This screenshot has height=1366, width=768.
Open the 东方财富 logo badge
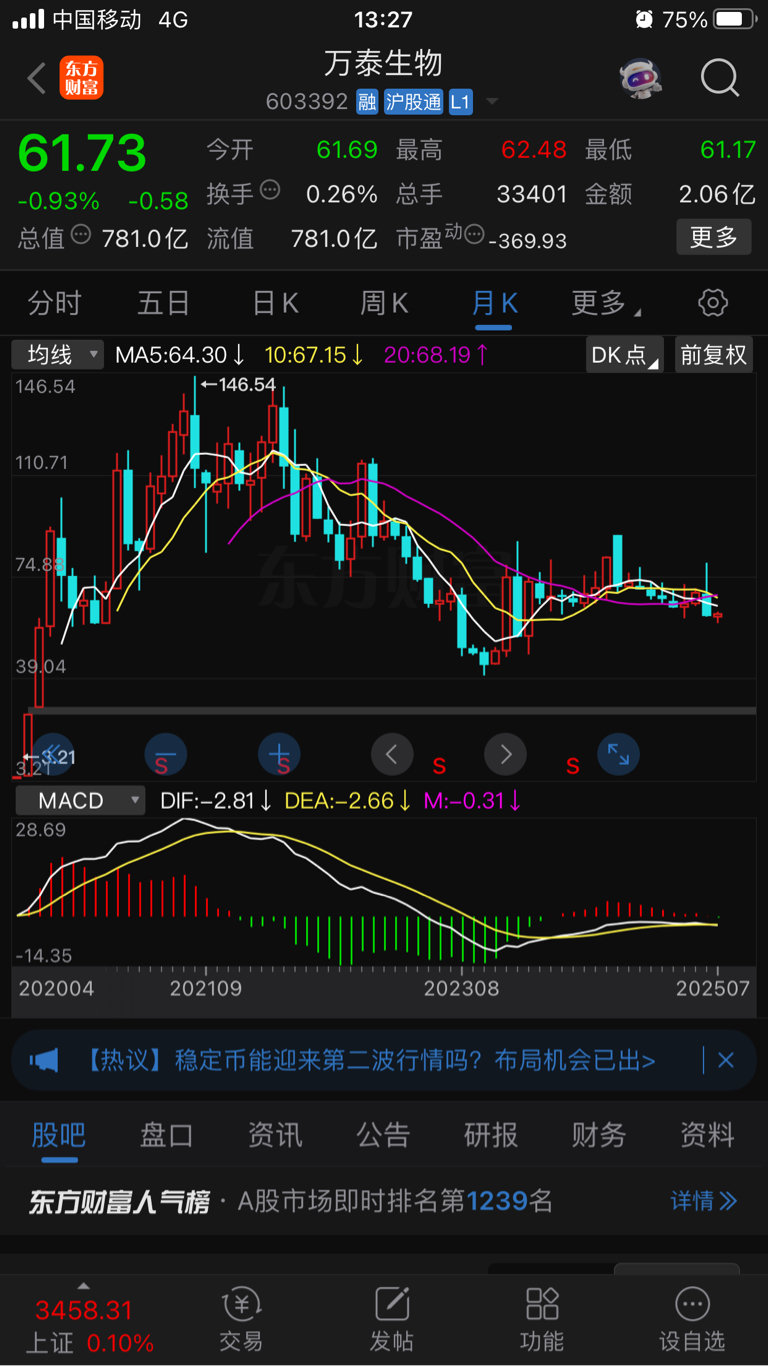click(82, 78)
